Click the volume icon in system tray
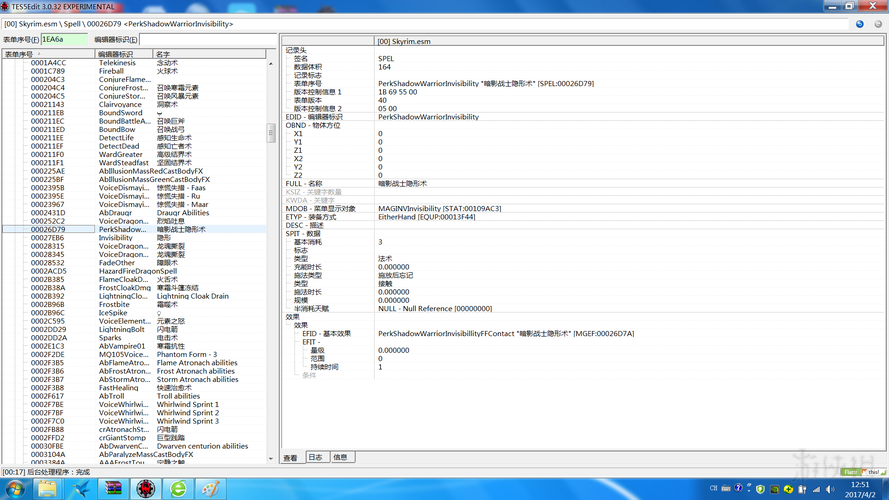Screen dimensions: 889x500 829,489
